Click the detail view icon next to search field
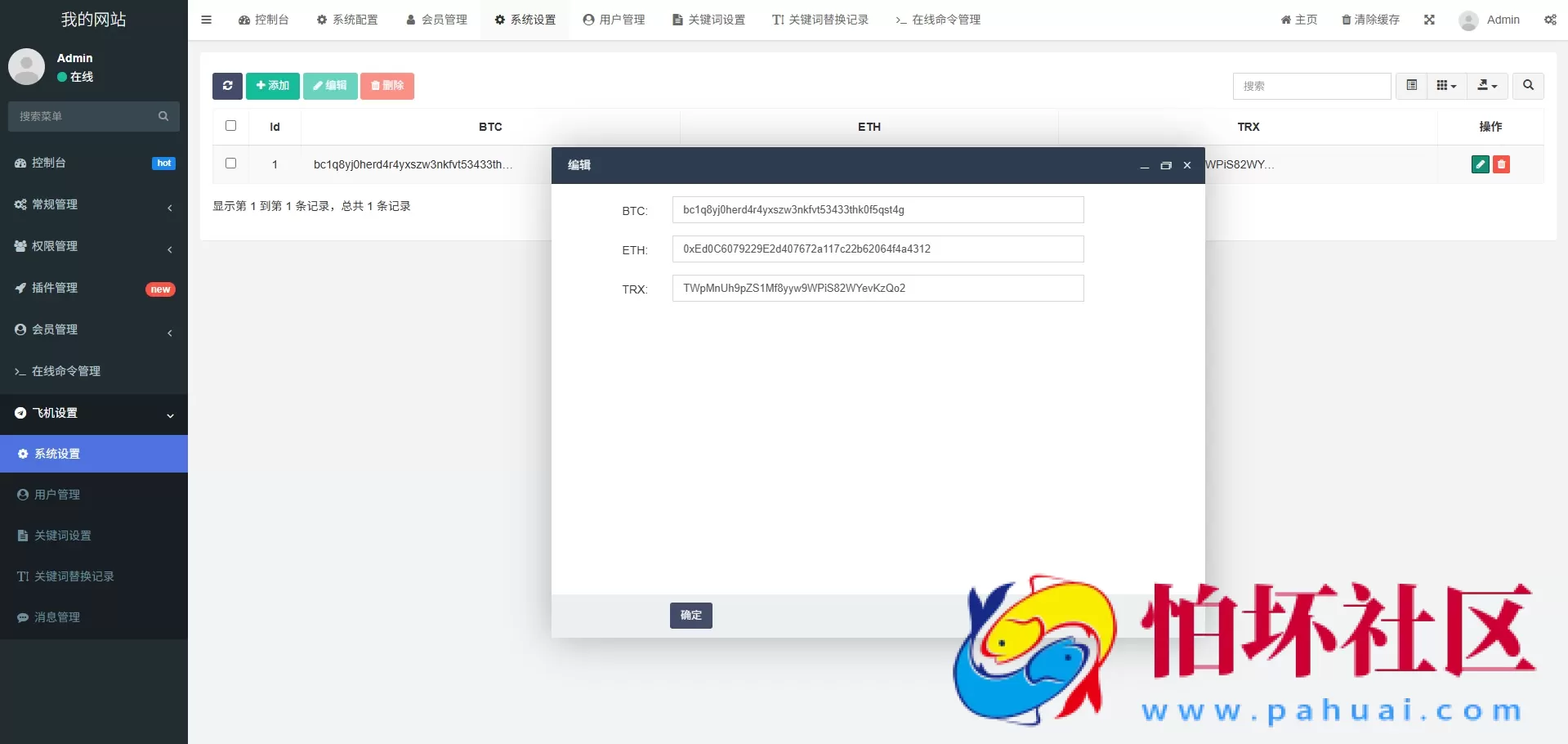This screenshot has width=1568, height=744. coord(1410,86)
